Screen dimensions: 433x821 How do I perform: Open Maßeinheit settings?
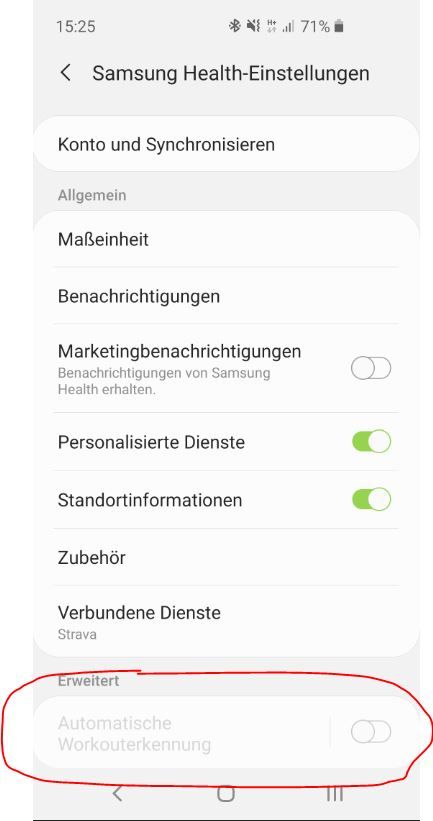coord(226,239)
